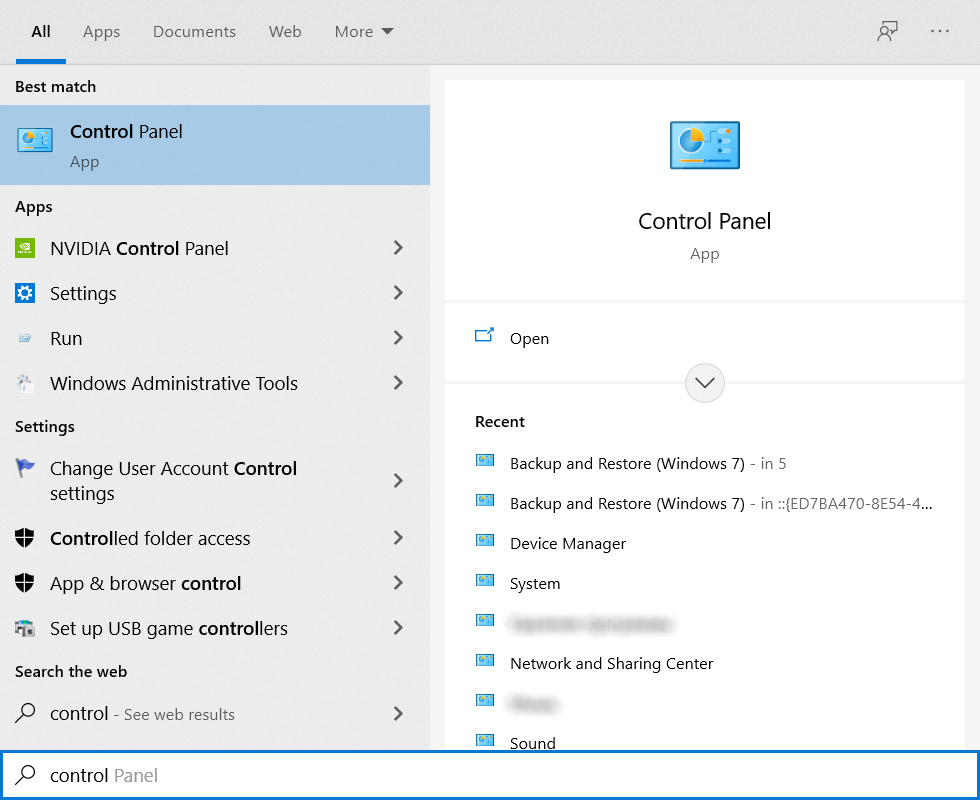Click the icon beside Sound recent item
This screenshot has width=980, height=800.
[485, 741]
